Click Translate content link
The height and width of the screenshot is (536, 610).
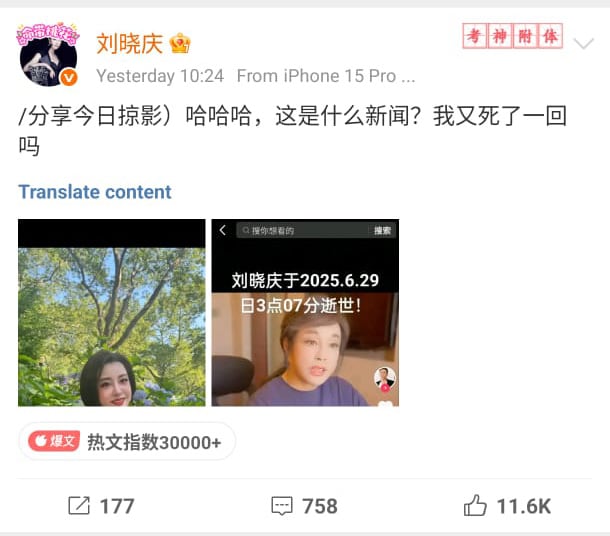click(x=95, y=192)
